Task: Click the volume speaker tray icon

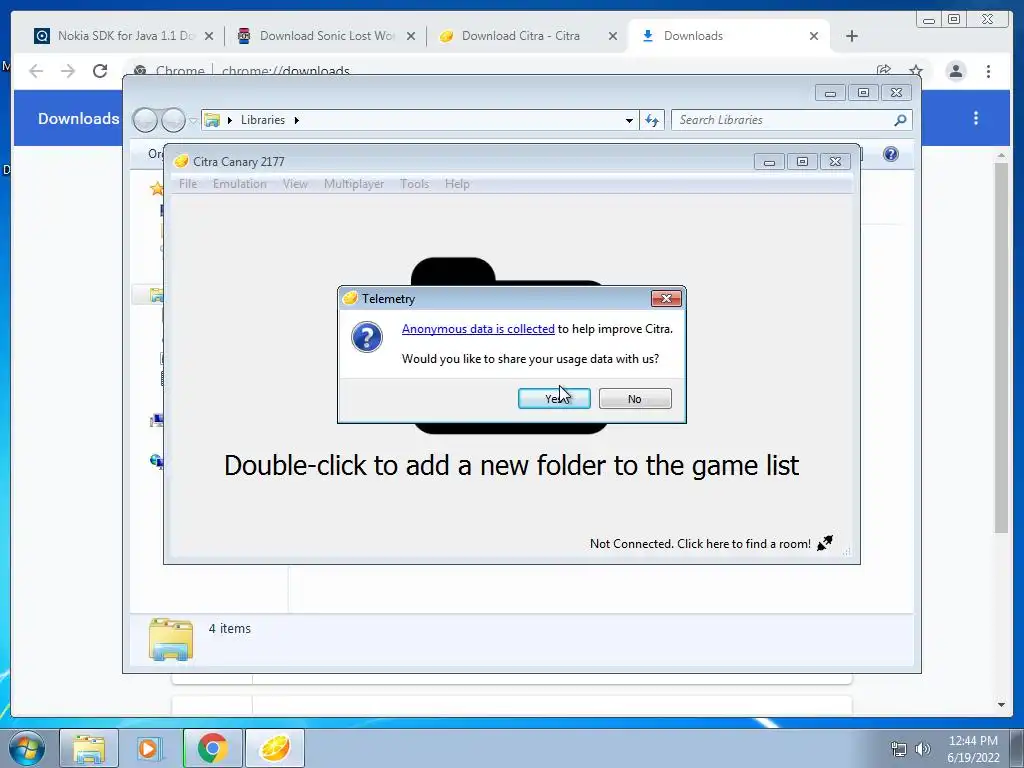Action: tap(923, 749)
